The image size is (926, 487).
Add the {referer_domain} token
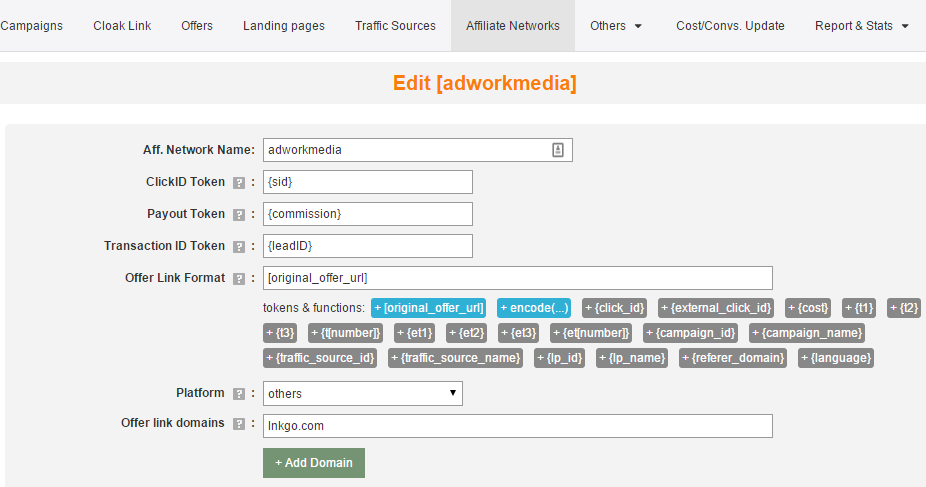pyautogui.click(x=733, y=358)
